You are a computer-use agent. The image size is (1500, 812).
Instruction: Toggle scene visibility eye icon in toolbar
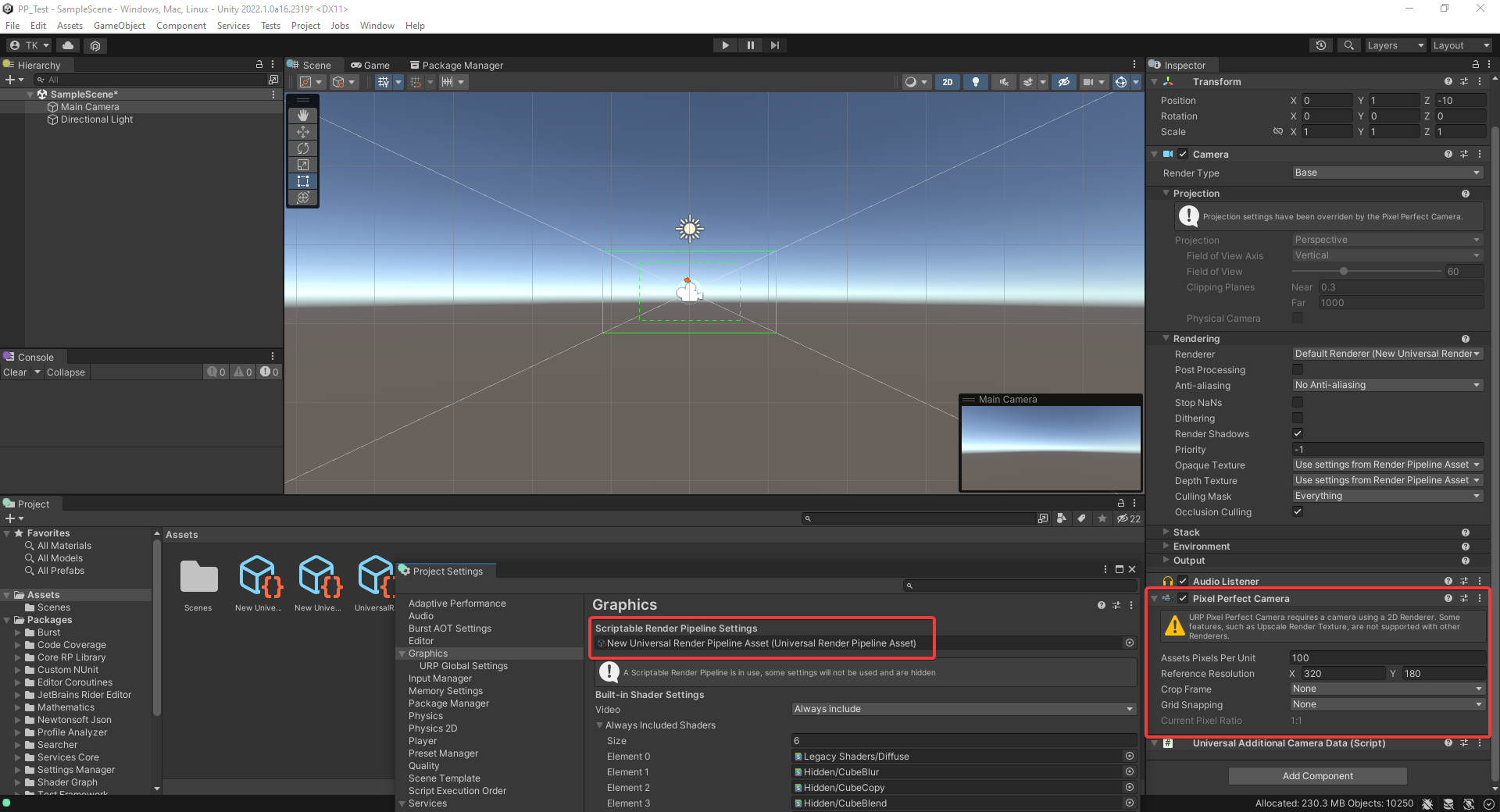(1063, 82)
